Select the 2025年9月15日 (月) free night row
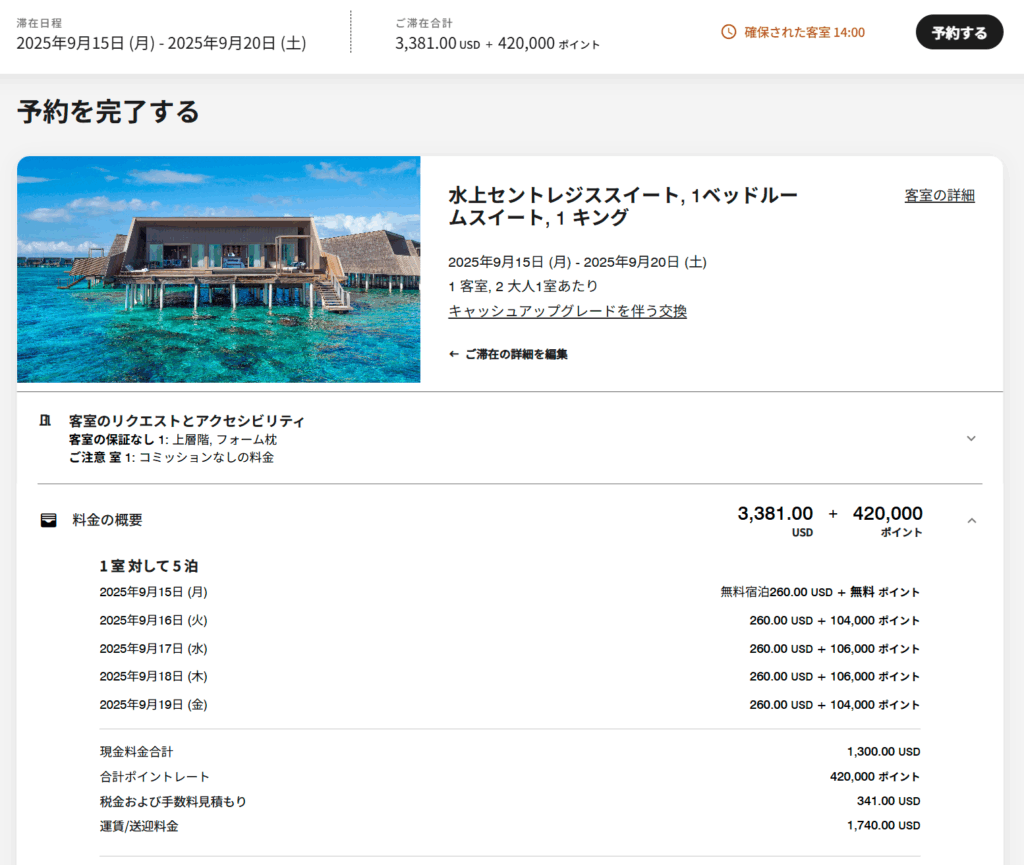Screen dimensions: 1024x865 [x=153, y=592]
